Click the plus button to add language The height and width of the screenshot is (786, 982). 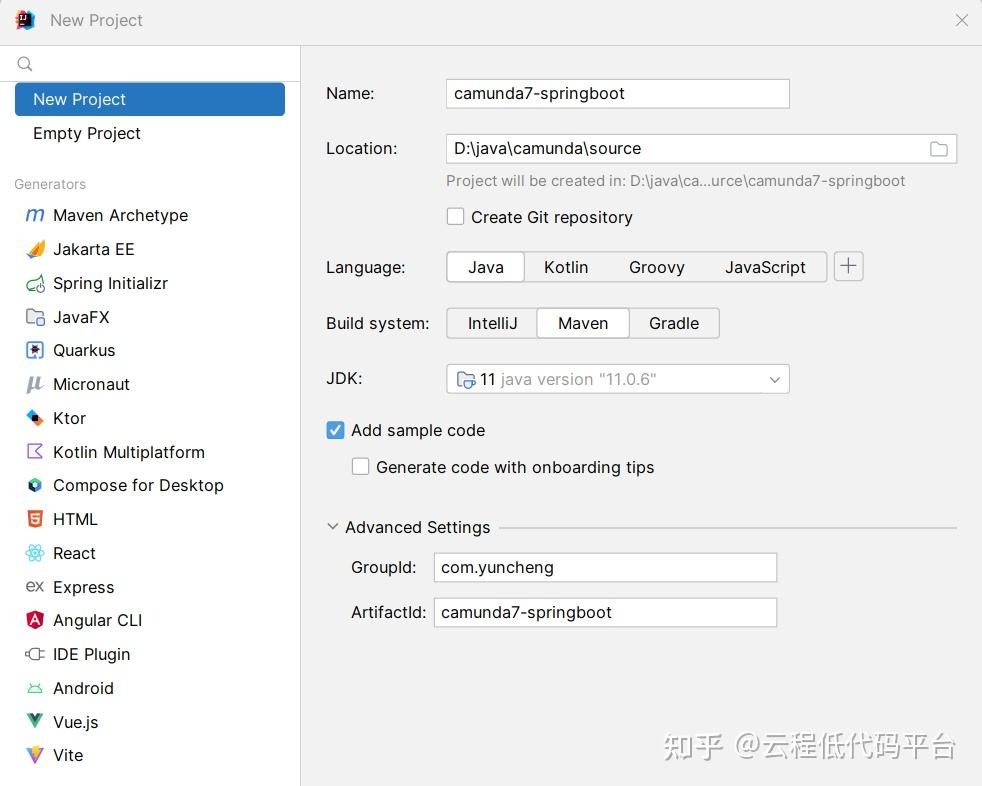(848, 266)
